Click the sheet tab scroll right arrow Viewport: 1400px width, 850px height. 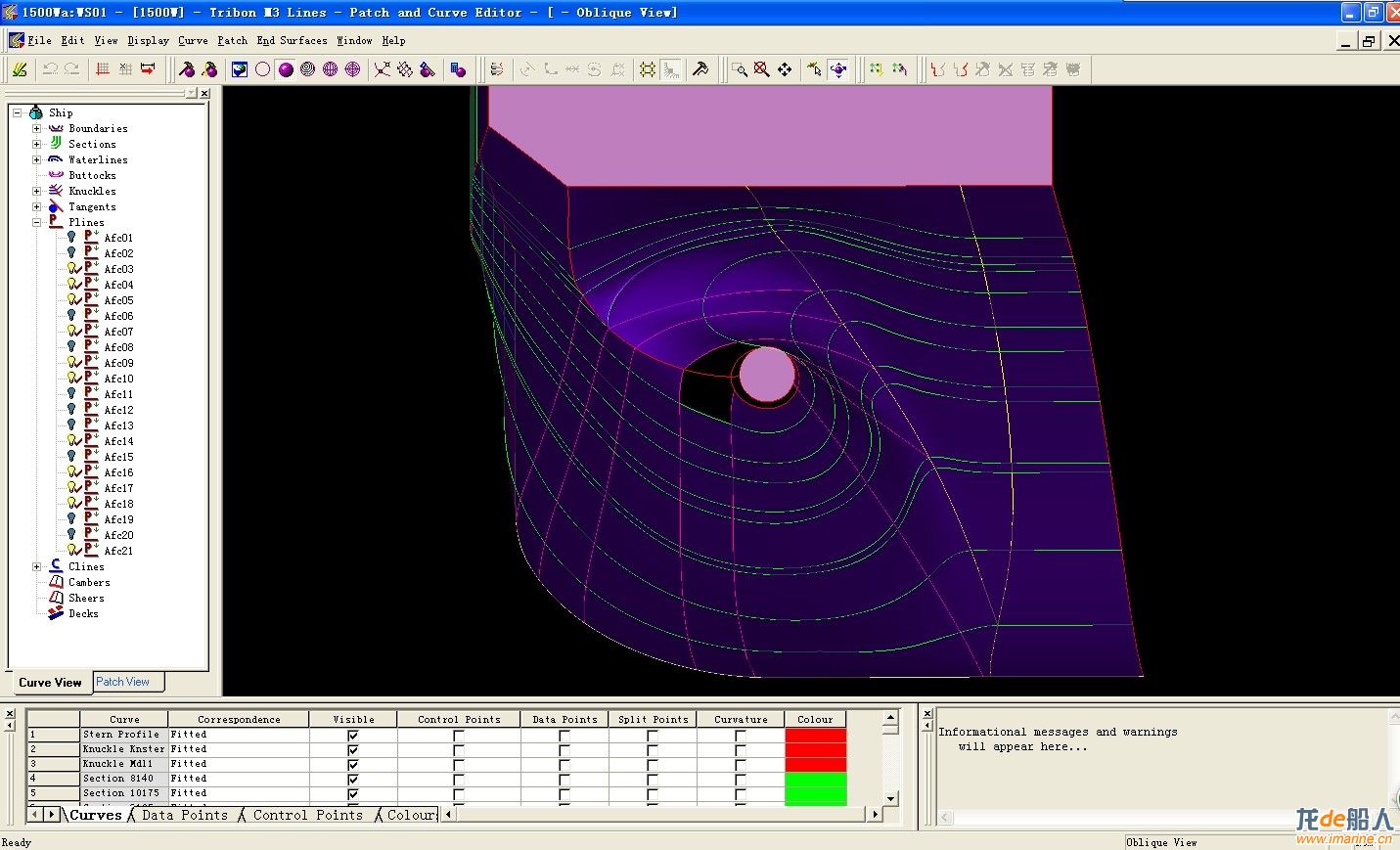[52, 814]
